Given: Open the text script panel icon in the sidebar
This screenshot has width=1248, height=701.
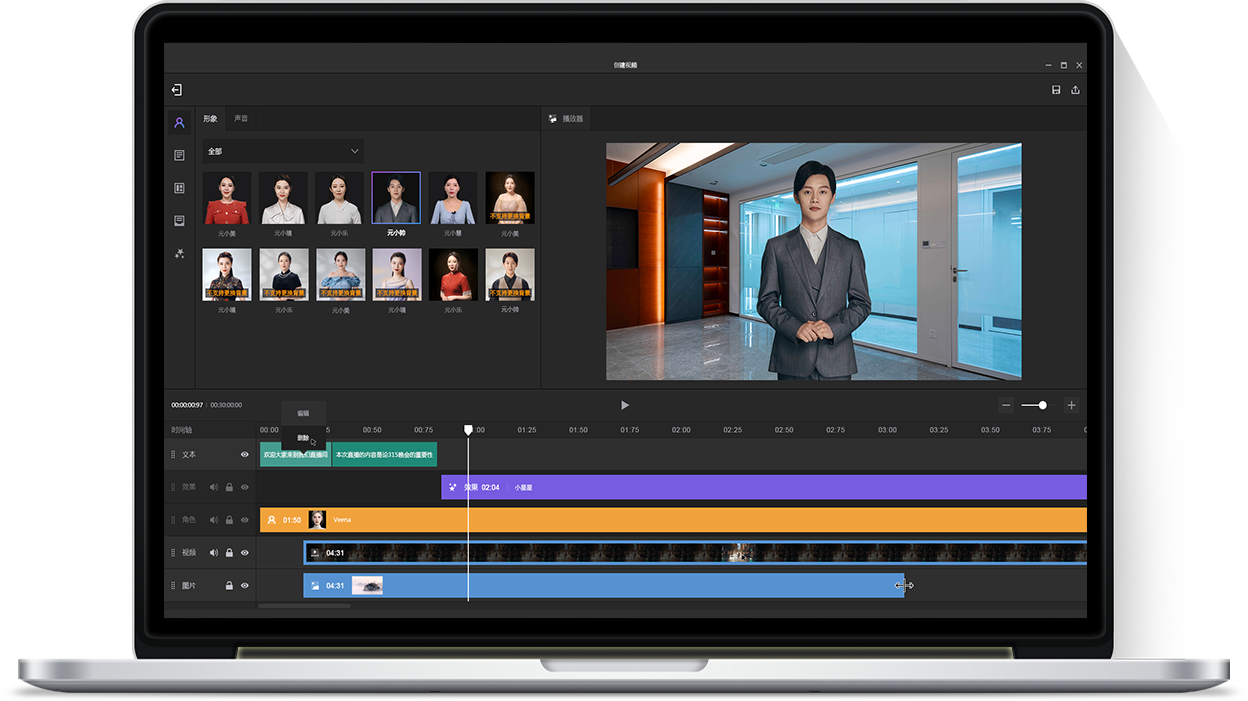Looking at the screenshot, I should click(179, 155).
